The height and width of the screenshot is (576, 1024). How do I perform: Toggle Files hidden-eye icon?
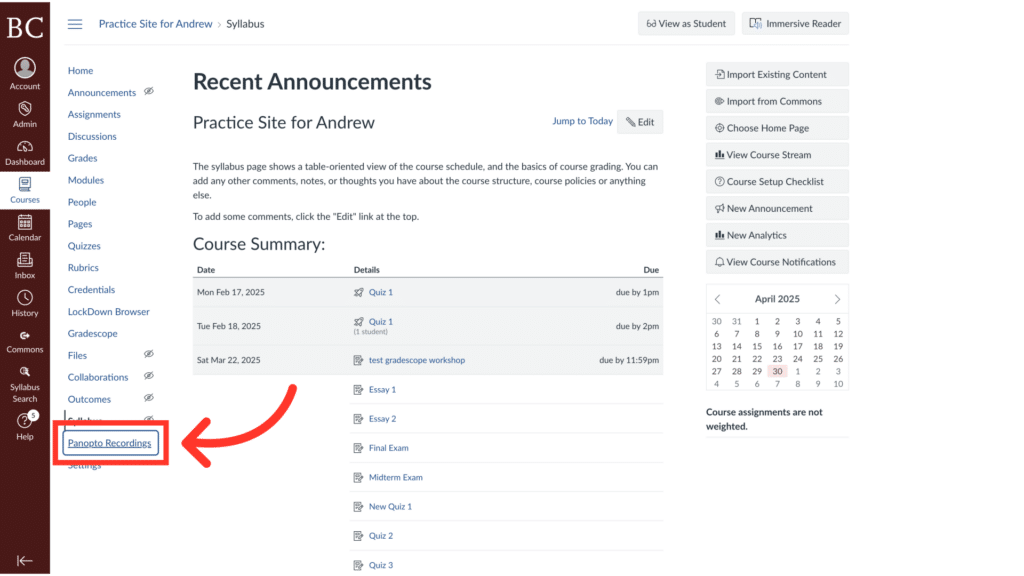(x=149, y=354)
